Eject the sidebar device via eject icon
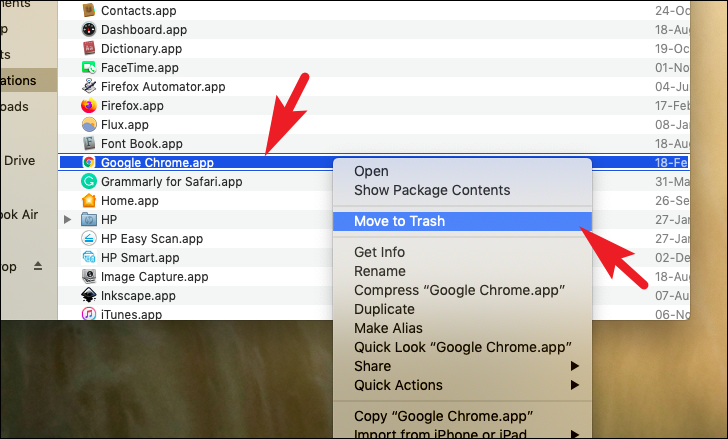The image size is (728, 439). coord(38,266)
